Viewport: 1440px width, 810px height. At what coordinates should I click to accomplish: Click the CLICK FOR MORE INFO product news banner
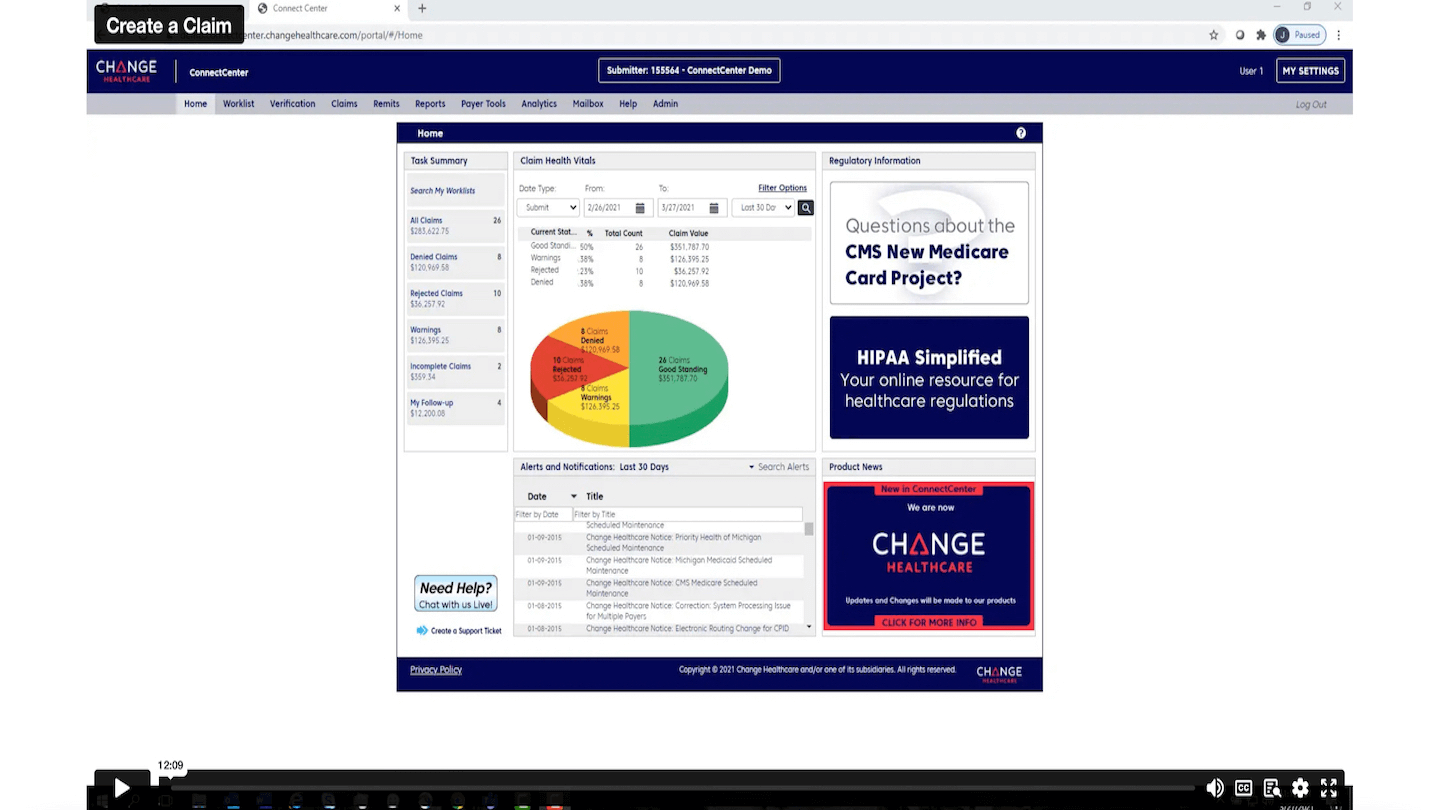point(929,557)
